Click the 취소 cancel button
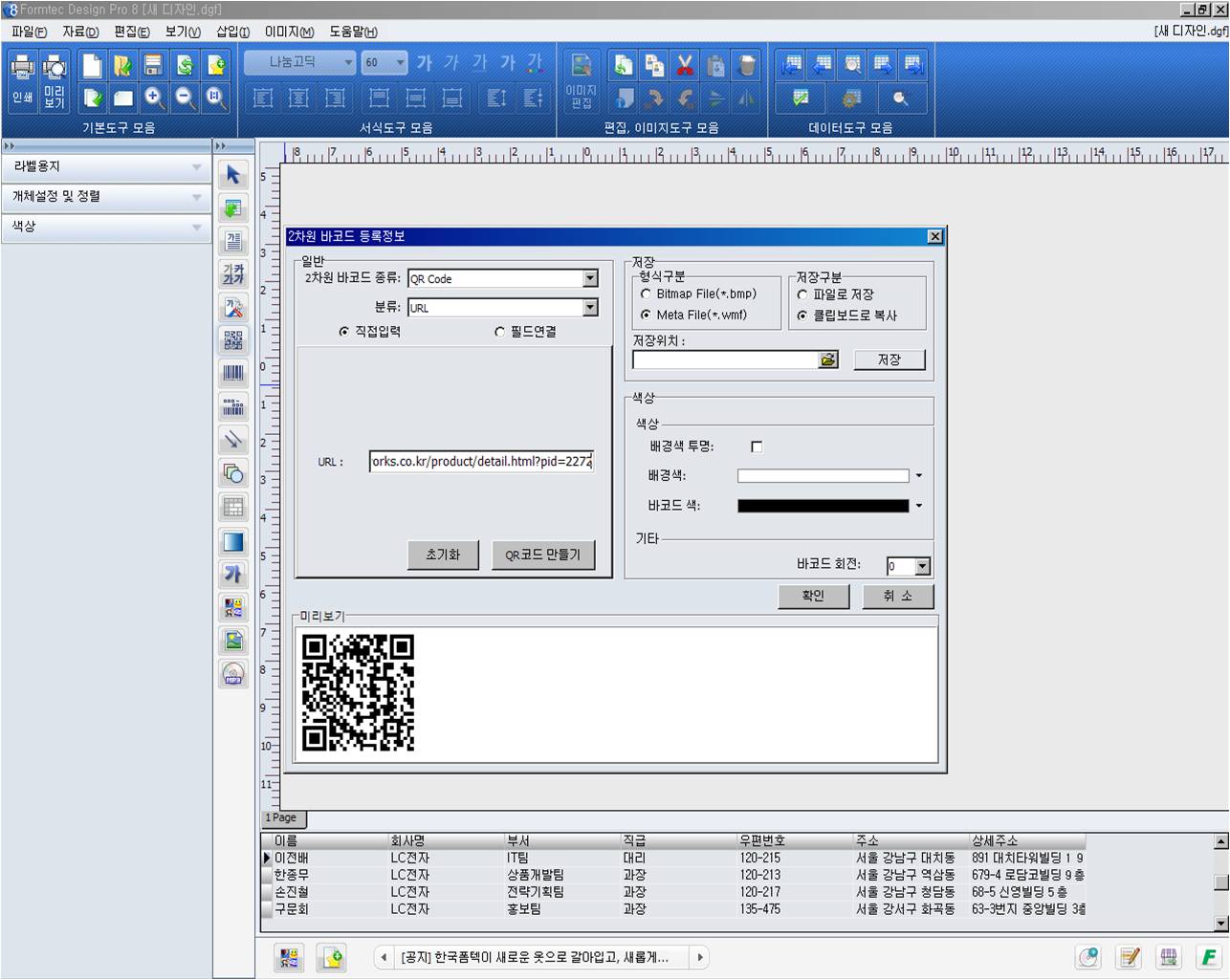 coord(897,596)
